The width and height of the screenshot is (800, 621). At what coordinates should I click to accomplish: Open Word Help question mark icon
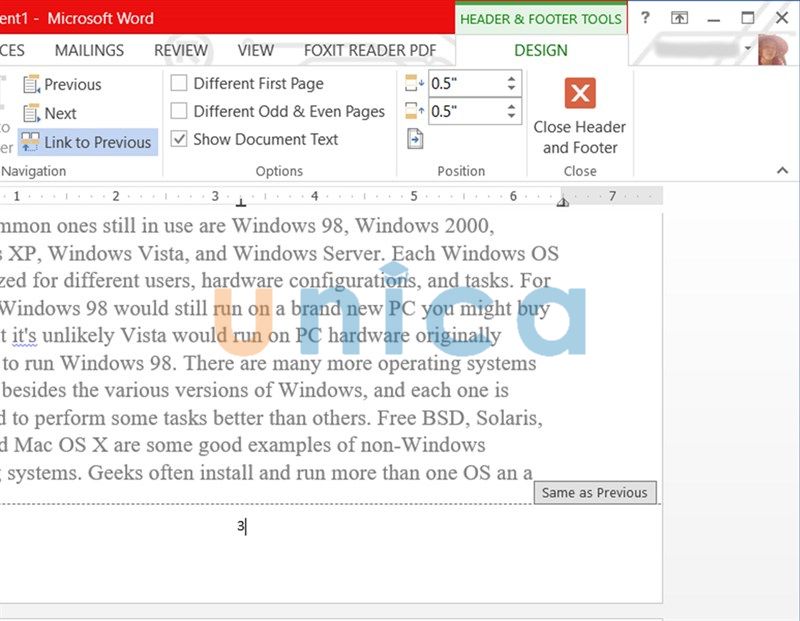click(645, 18)
